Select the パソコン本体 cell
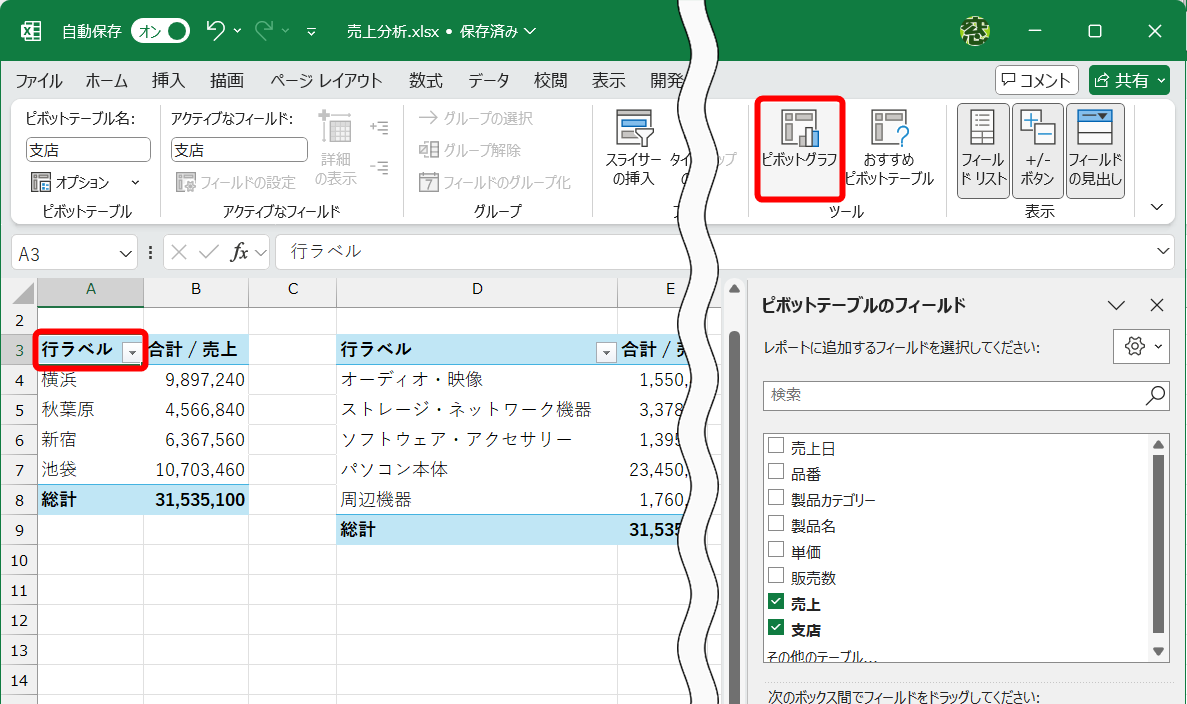1187x704 pixels. (477, 470)
